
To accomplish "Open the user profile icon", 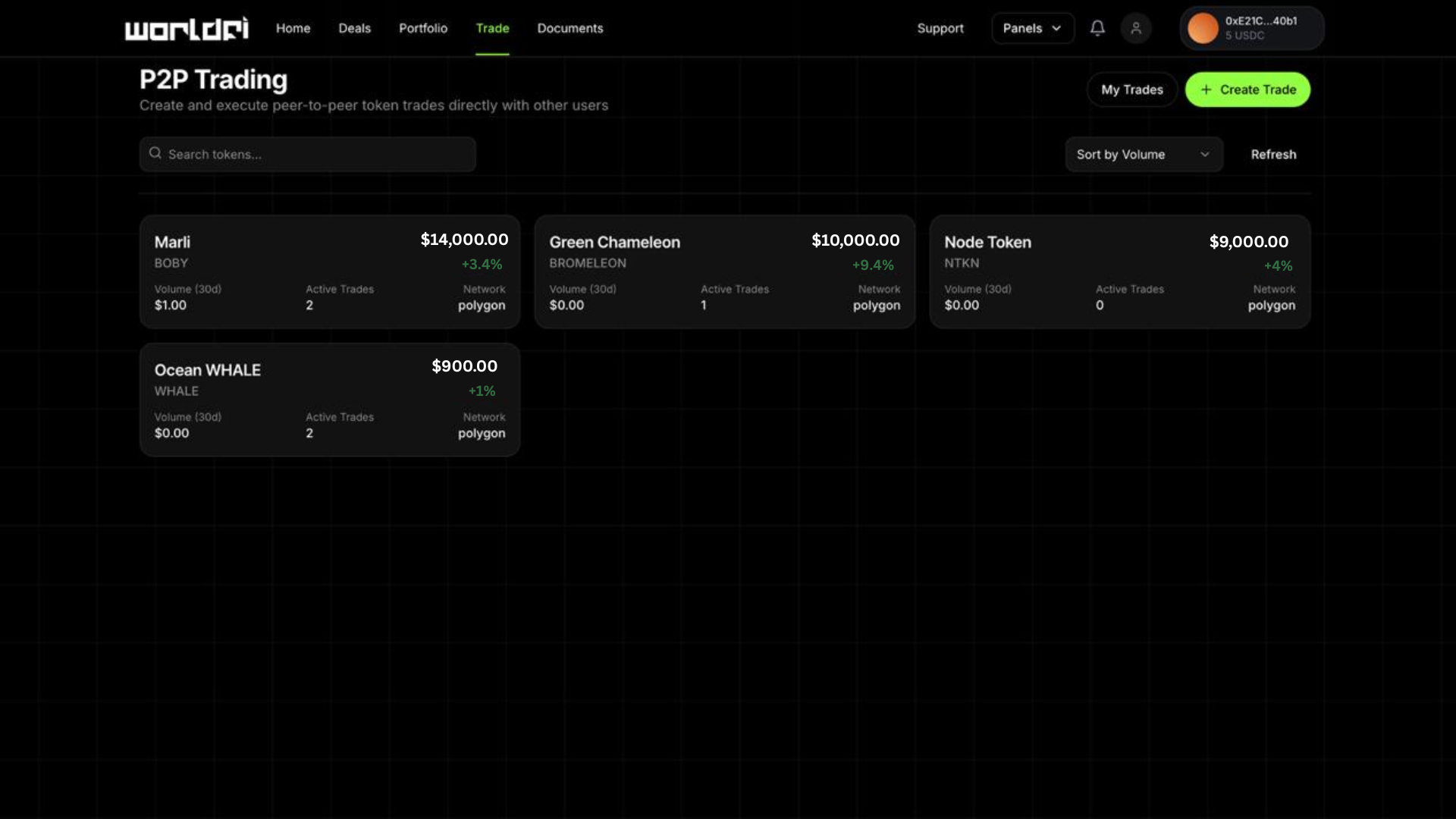I will click(1136, 28).
